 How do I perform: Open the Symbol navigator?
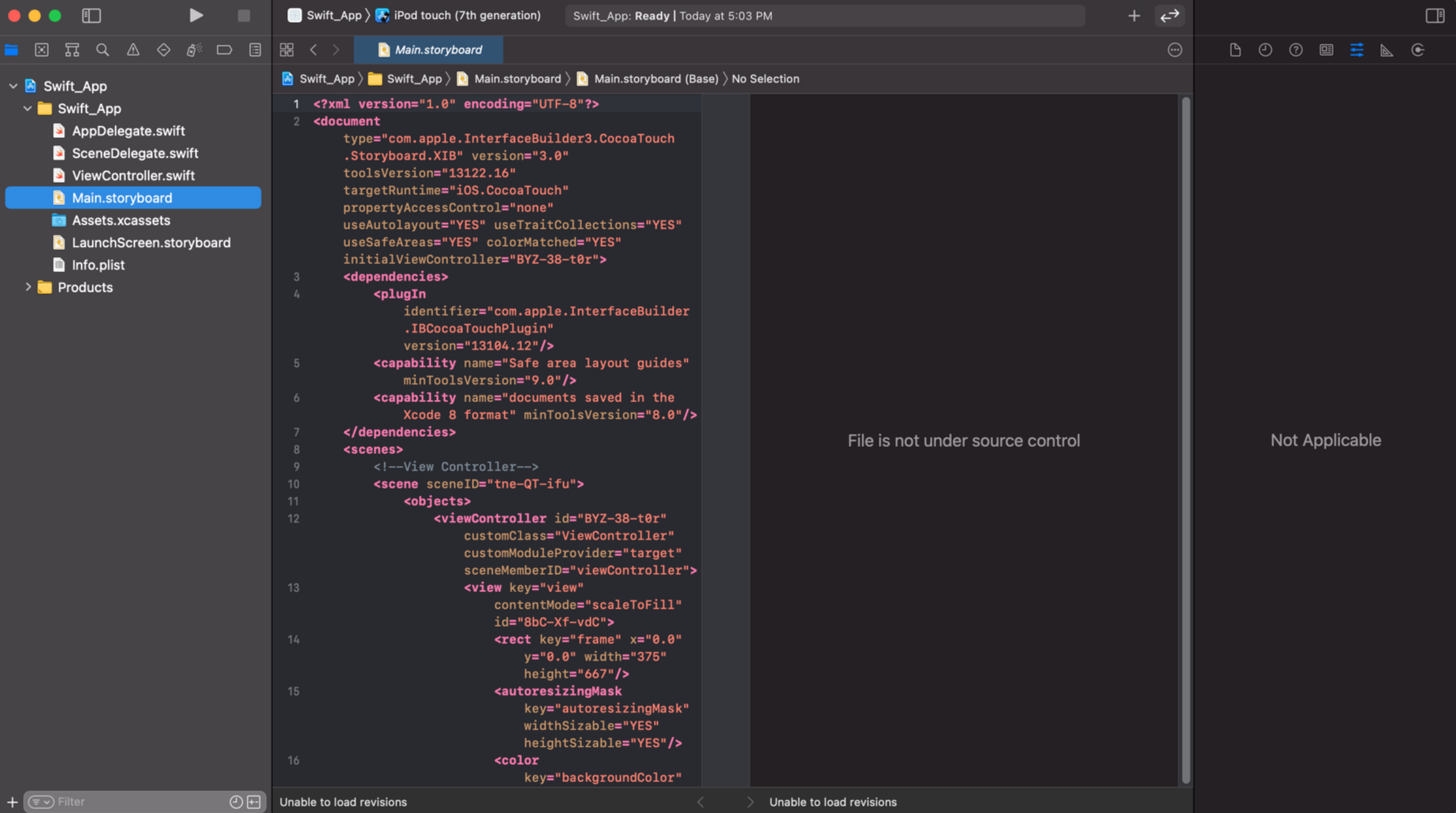click(x=72, y=50)
